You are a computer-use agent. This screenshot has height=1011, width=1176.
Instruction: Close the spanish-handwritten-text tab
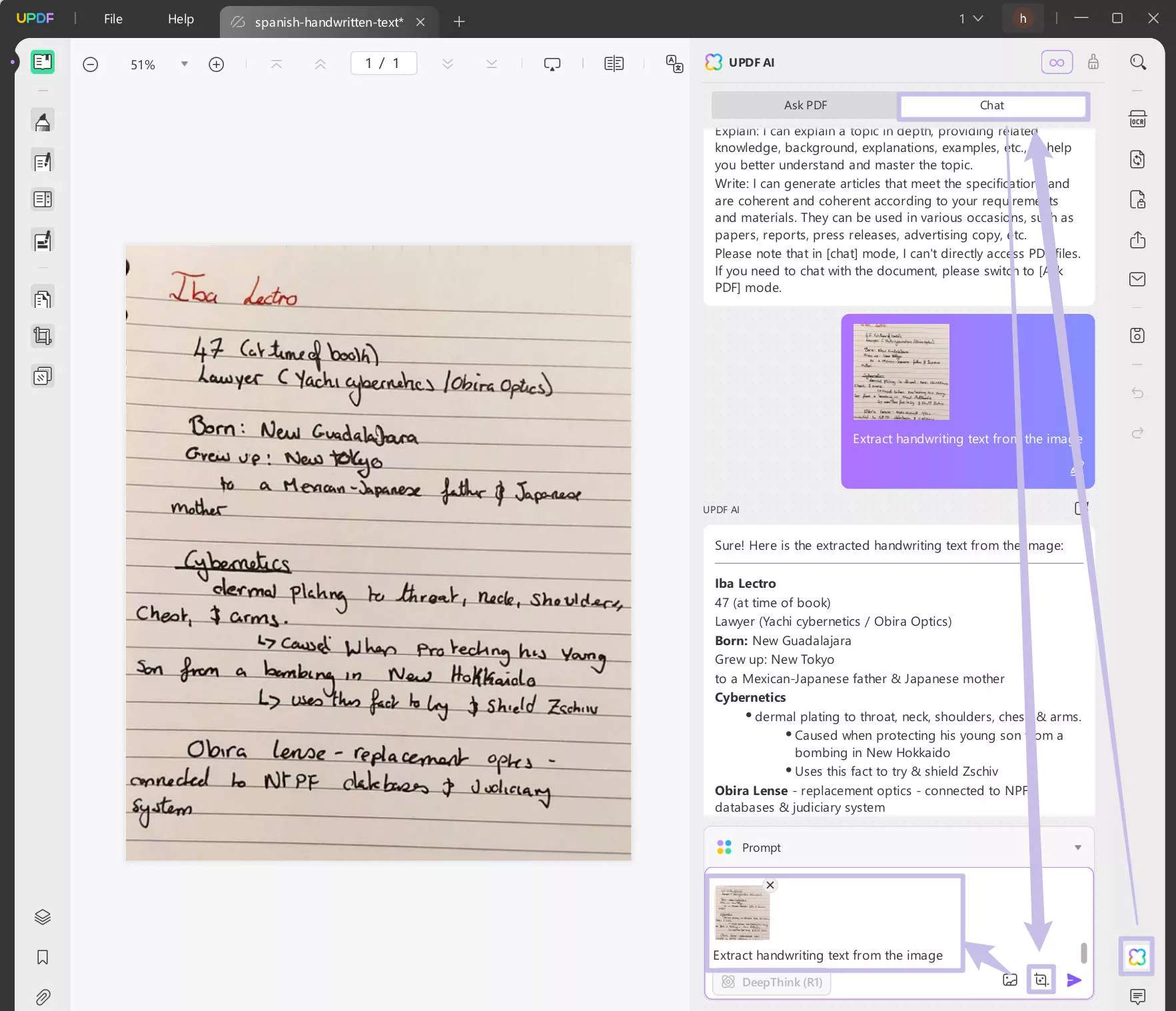(x=420, y=22)
